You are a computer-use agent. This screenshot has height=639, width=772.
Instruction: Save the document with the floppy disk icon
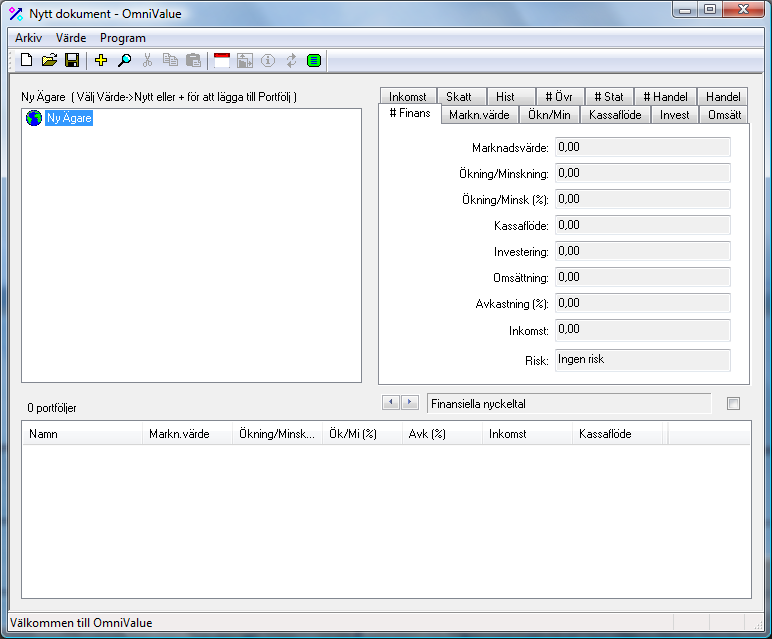(72, 61)
